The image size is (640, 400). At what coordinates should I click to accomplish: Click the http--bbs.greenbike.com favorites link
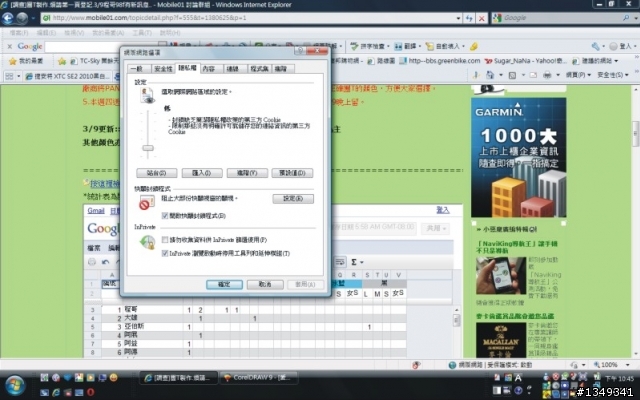coord(440,61)
